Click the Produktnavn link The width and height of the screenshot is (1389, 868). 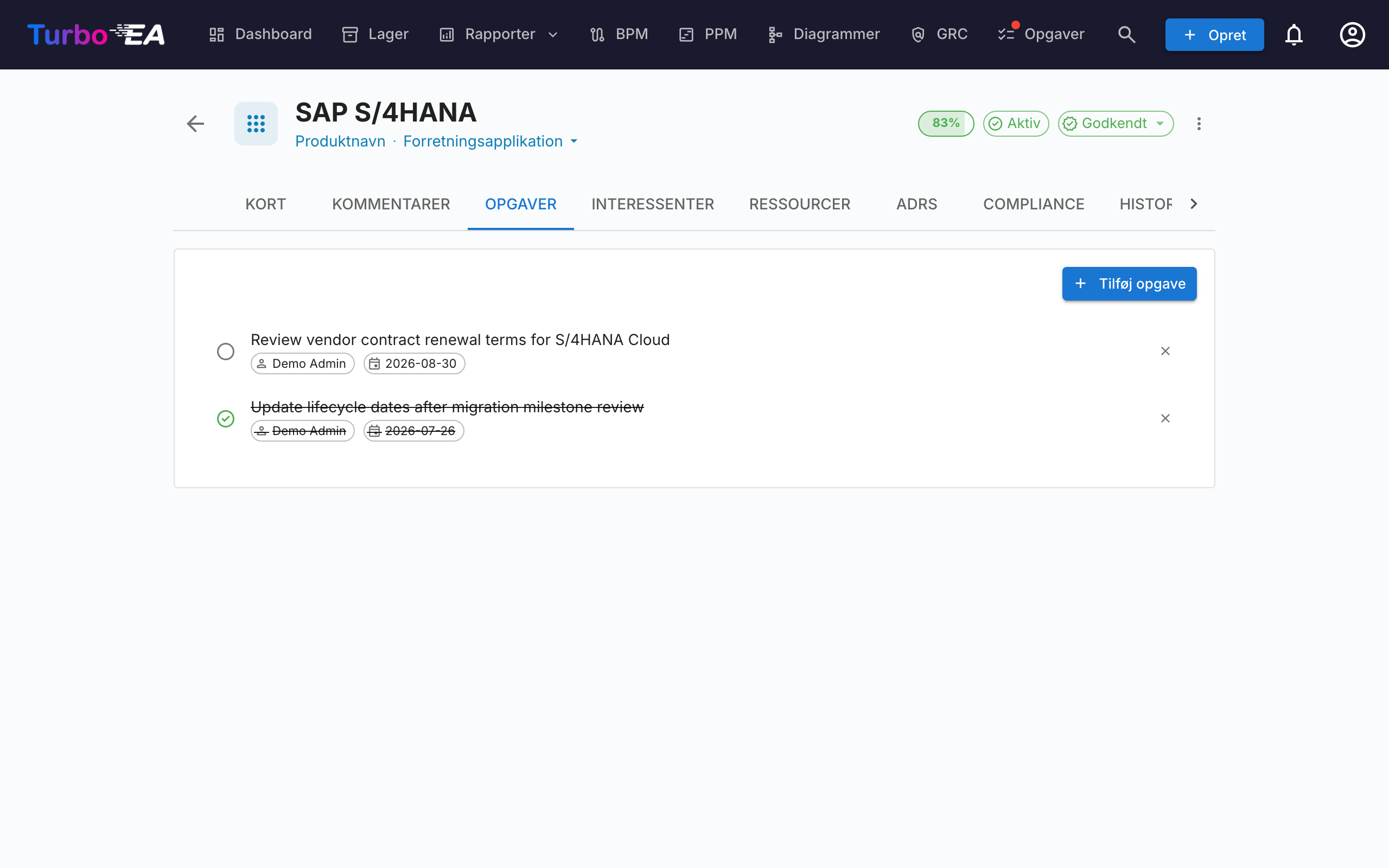(340, 141)
